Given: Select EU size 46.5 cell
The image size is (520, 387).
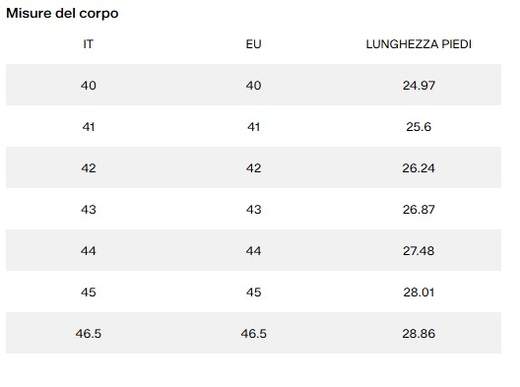Looking at the screenshot, I should coord(254,333).
